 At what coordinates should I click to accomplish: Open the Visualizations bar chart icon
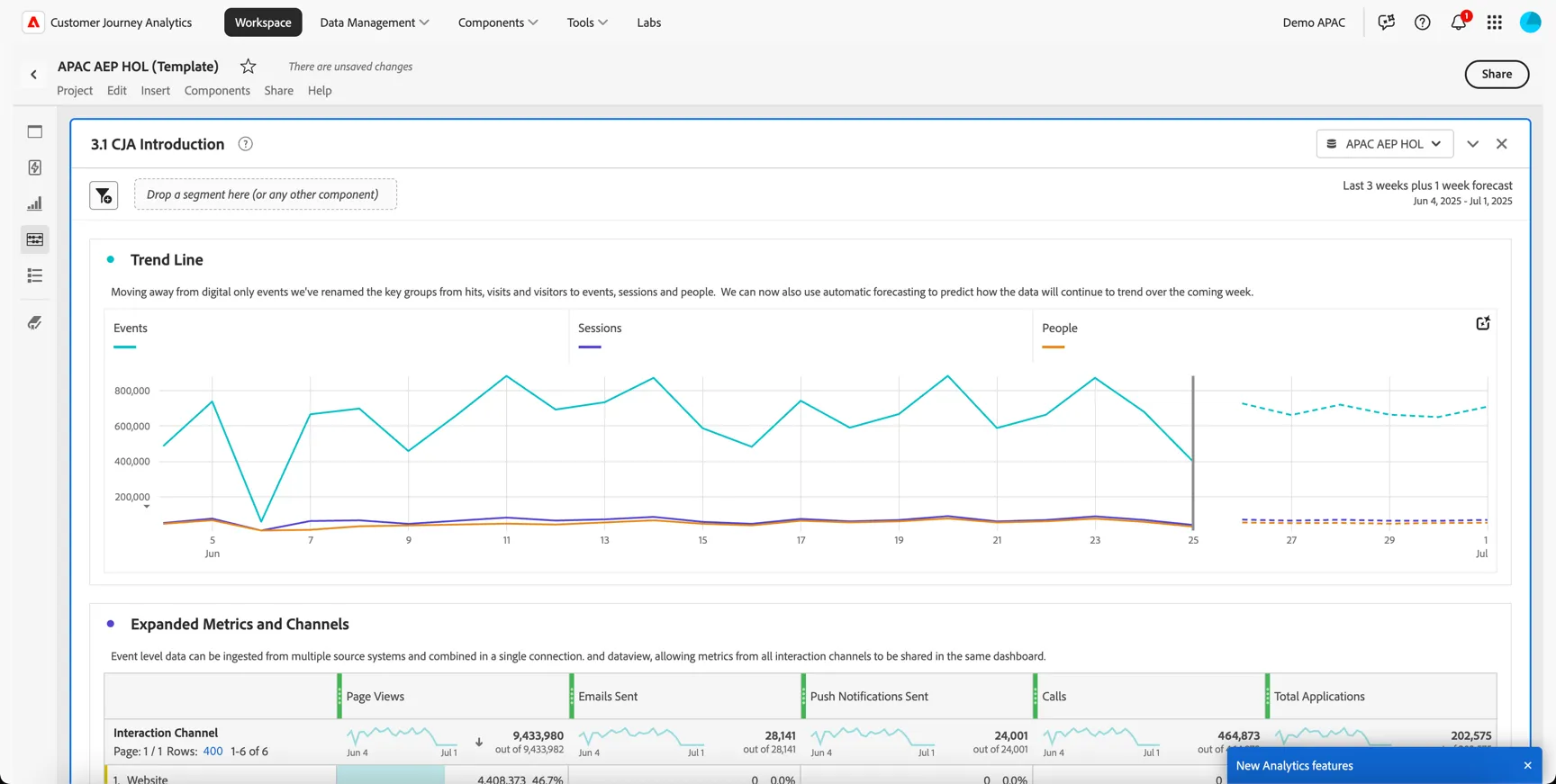[x=35, y=203]
